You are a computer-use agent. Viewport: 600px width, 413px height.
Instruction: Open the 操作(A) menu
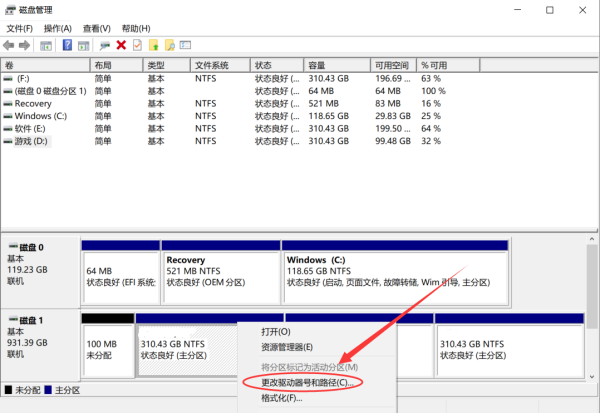click(x=58, y=28)
